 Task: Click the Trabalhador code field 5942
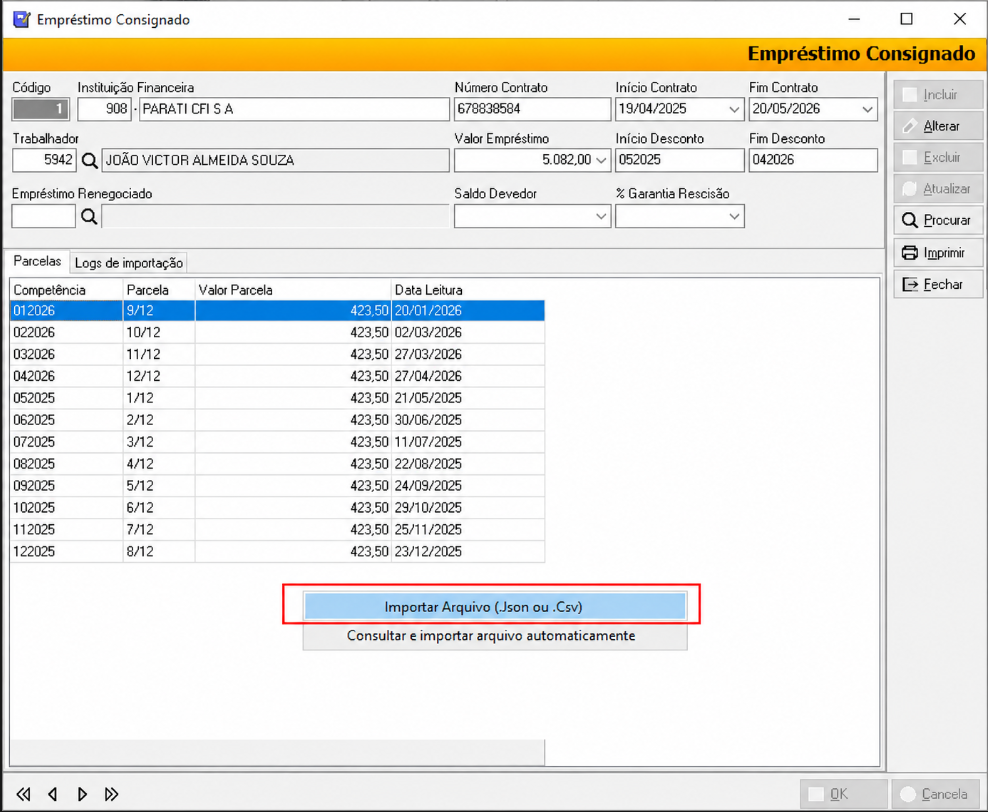[44, 160]
